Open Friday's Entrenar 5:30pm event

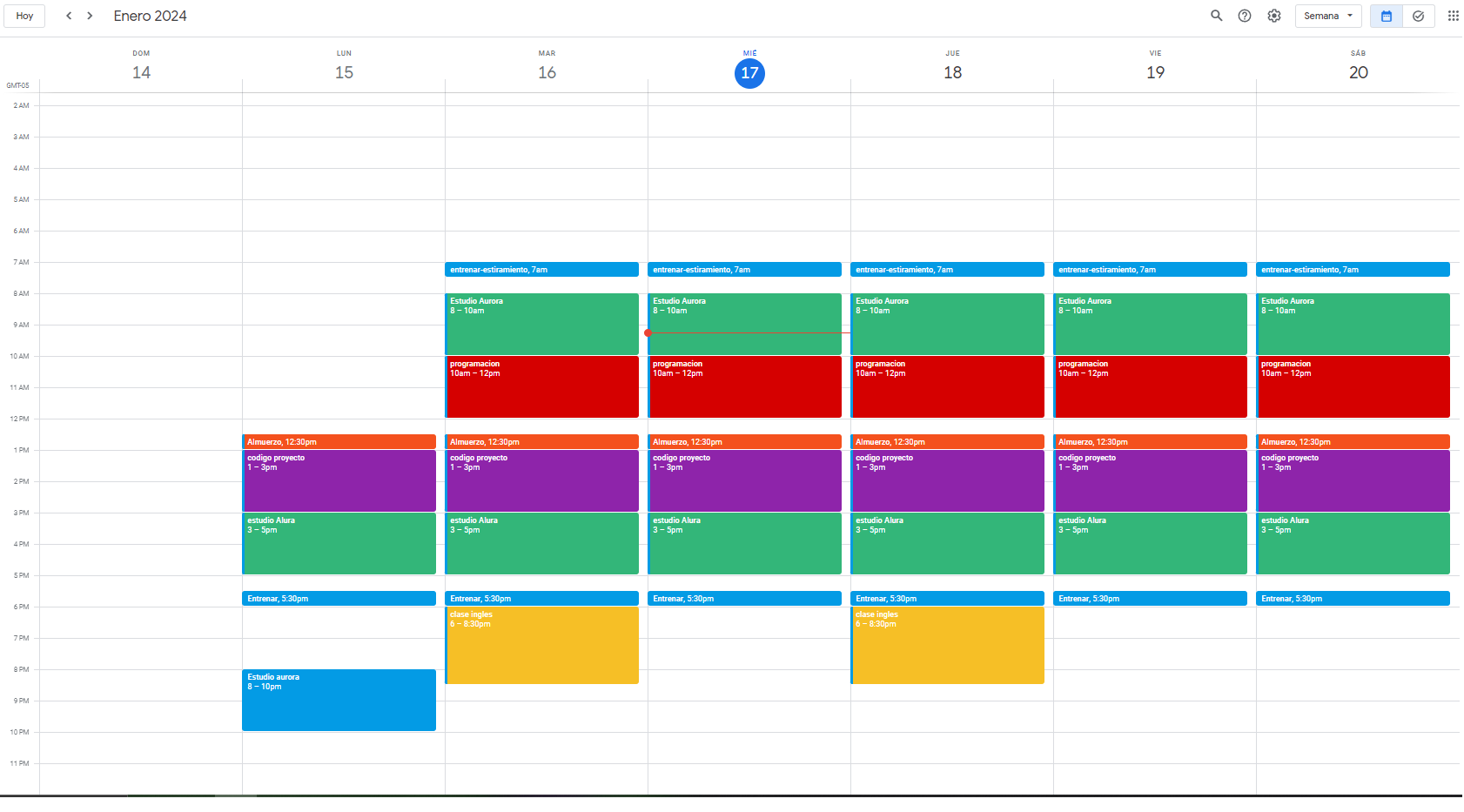(1150, 599)
